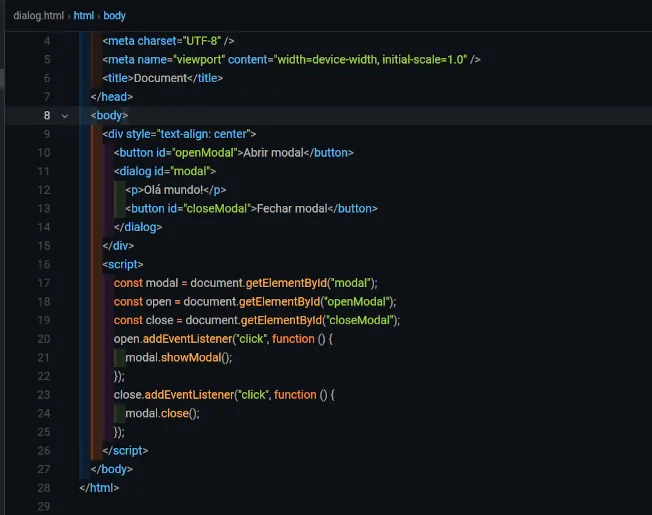Open the body breadcrumb segment
Image resolution: width=652 pixels, height=515 pixels.
(114, 16)
